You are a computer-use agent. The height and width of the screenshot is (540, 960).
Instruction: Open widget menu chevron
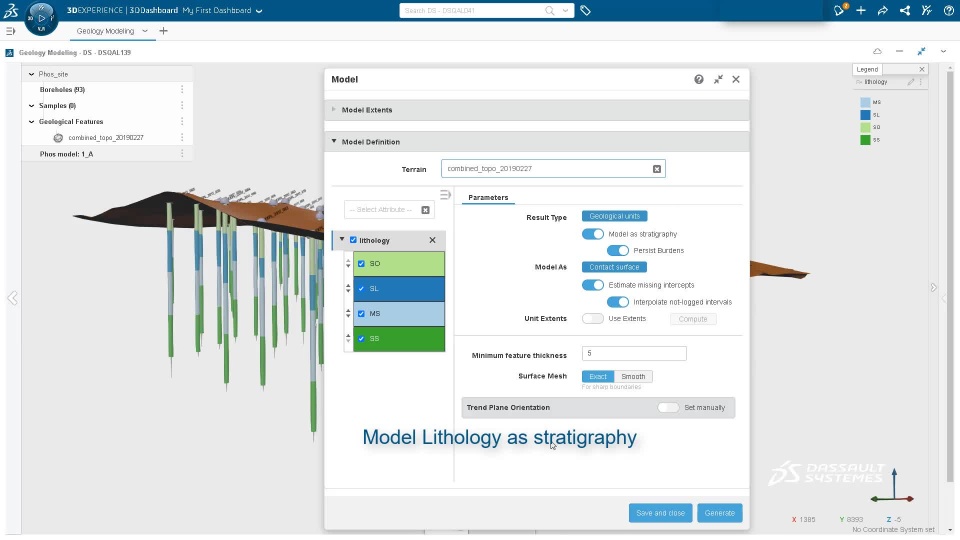point(943,51)
